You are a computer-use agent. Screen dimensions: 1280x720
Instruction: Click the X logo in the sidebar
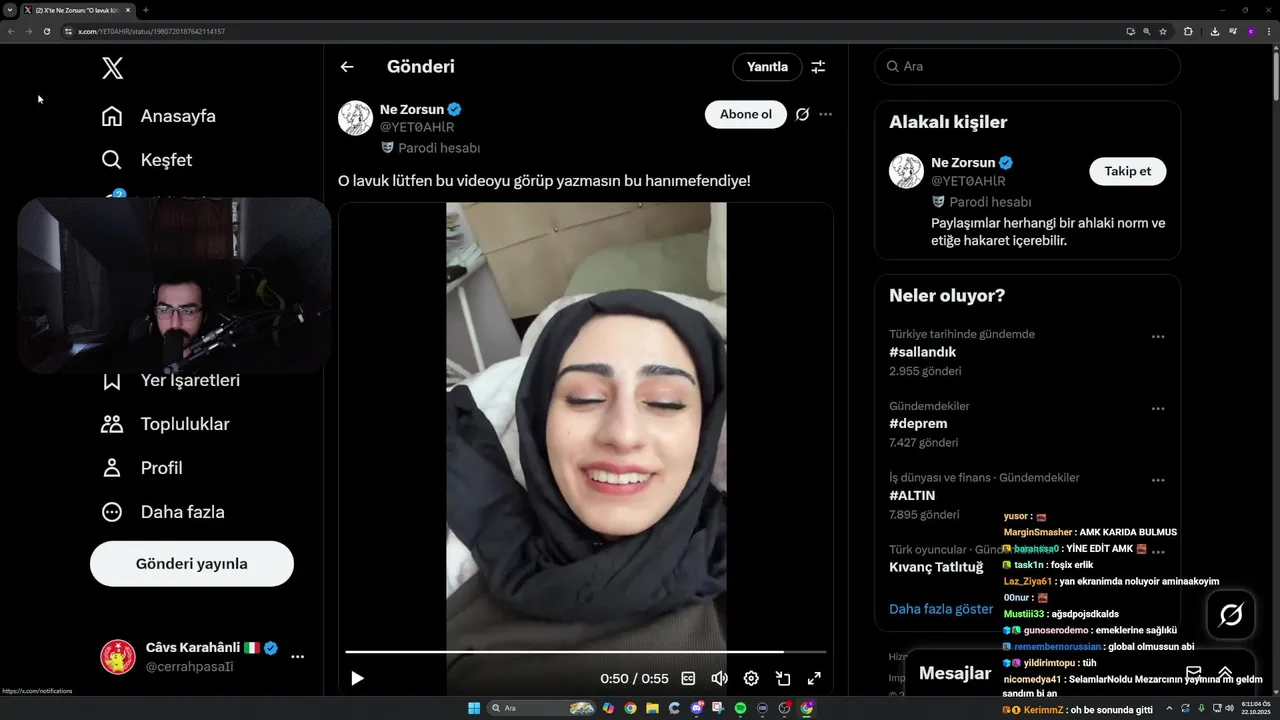pyautogui.click(x=112, y=68)
